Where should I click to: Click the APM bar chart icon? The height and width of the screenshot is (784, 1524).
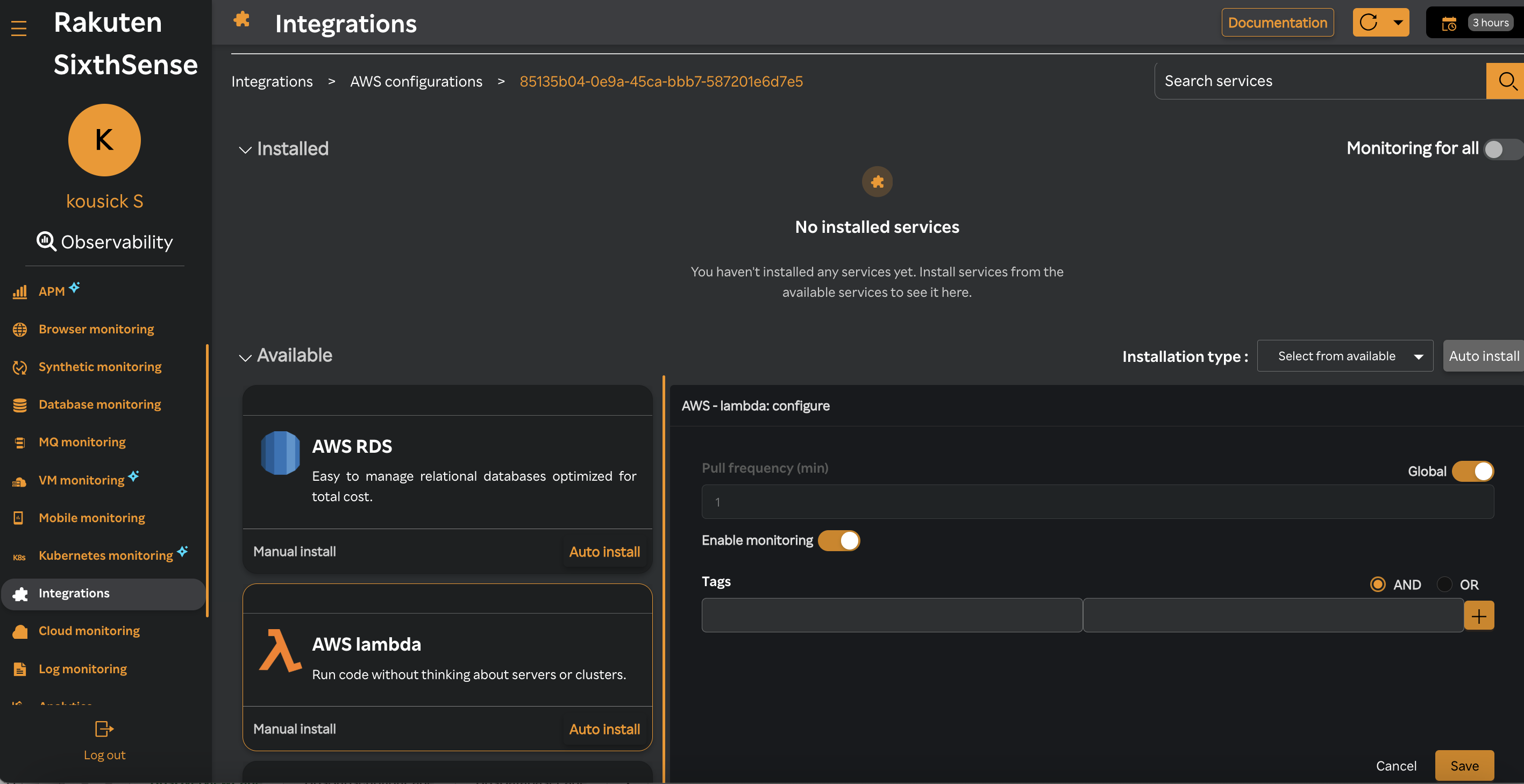point(19,291)
